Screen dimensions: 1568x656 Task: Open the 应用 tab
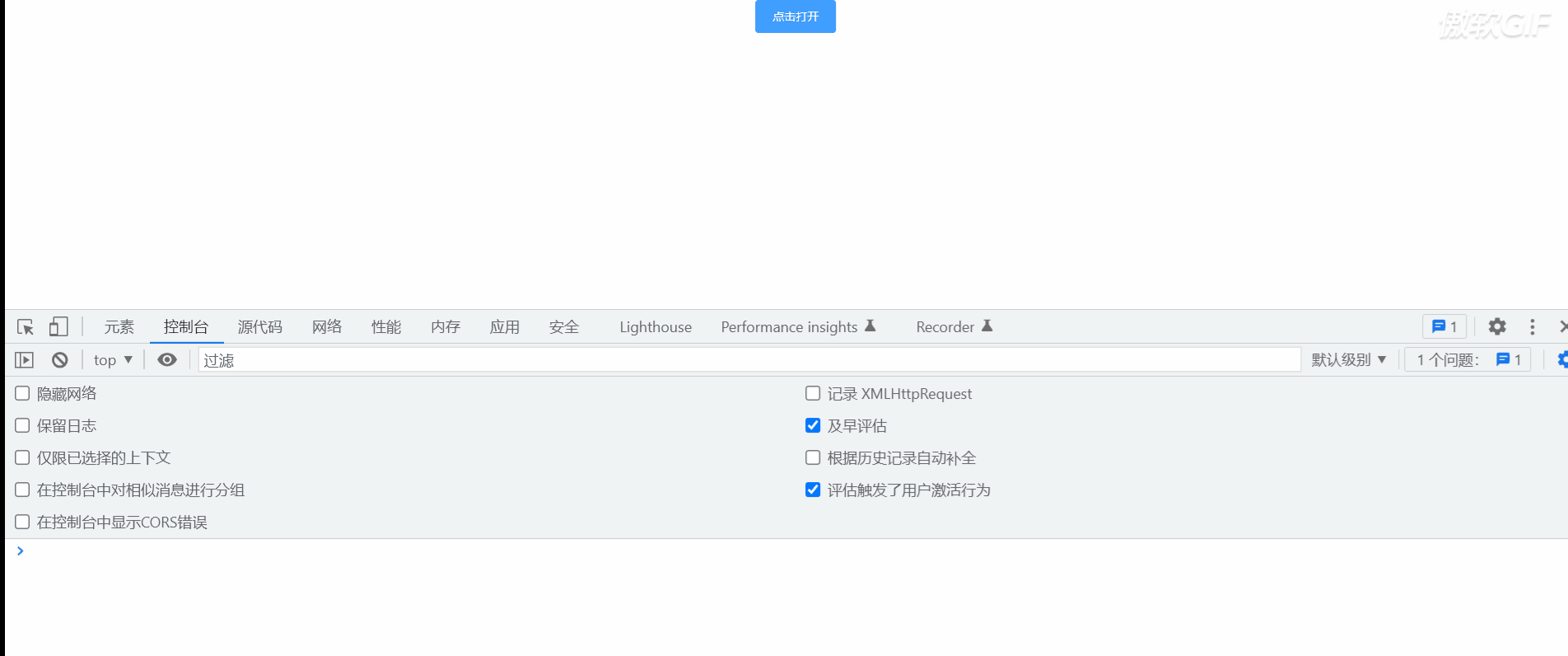click(505, 327)
